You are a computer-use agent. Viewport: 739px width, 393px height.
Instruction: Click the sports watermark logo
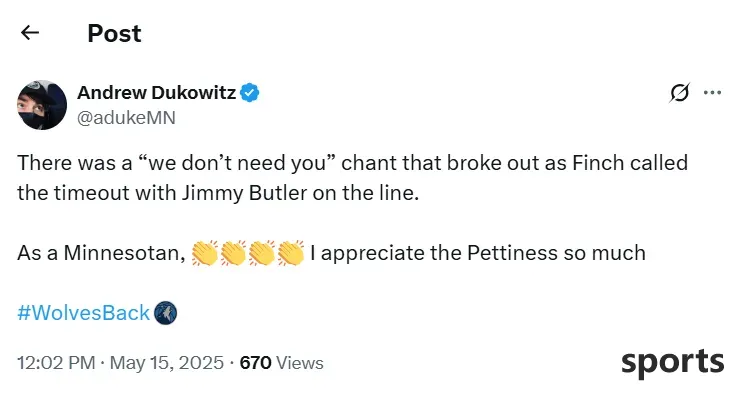(x=673, y=363)
